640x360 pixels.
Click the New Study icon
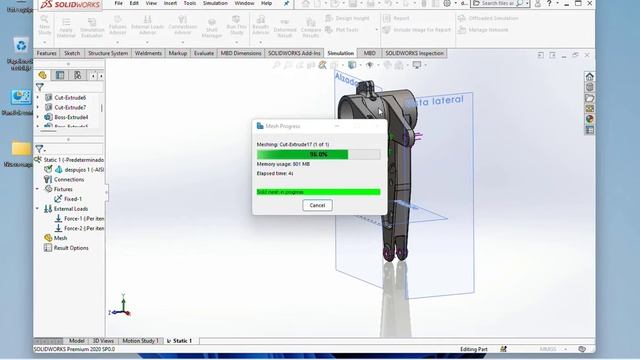(44, 25)
